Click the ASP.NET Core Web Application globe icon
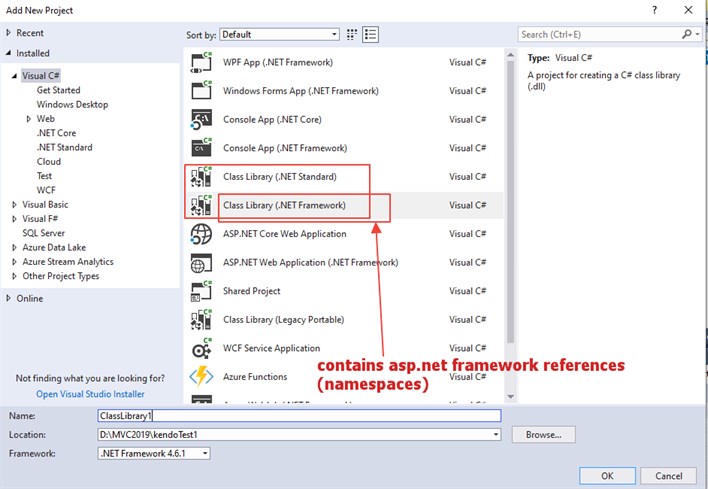 pos(201,234)
